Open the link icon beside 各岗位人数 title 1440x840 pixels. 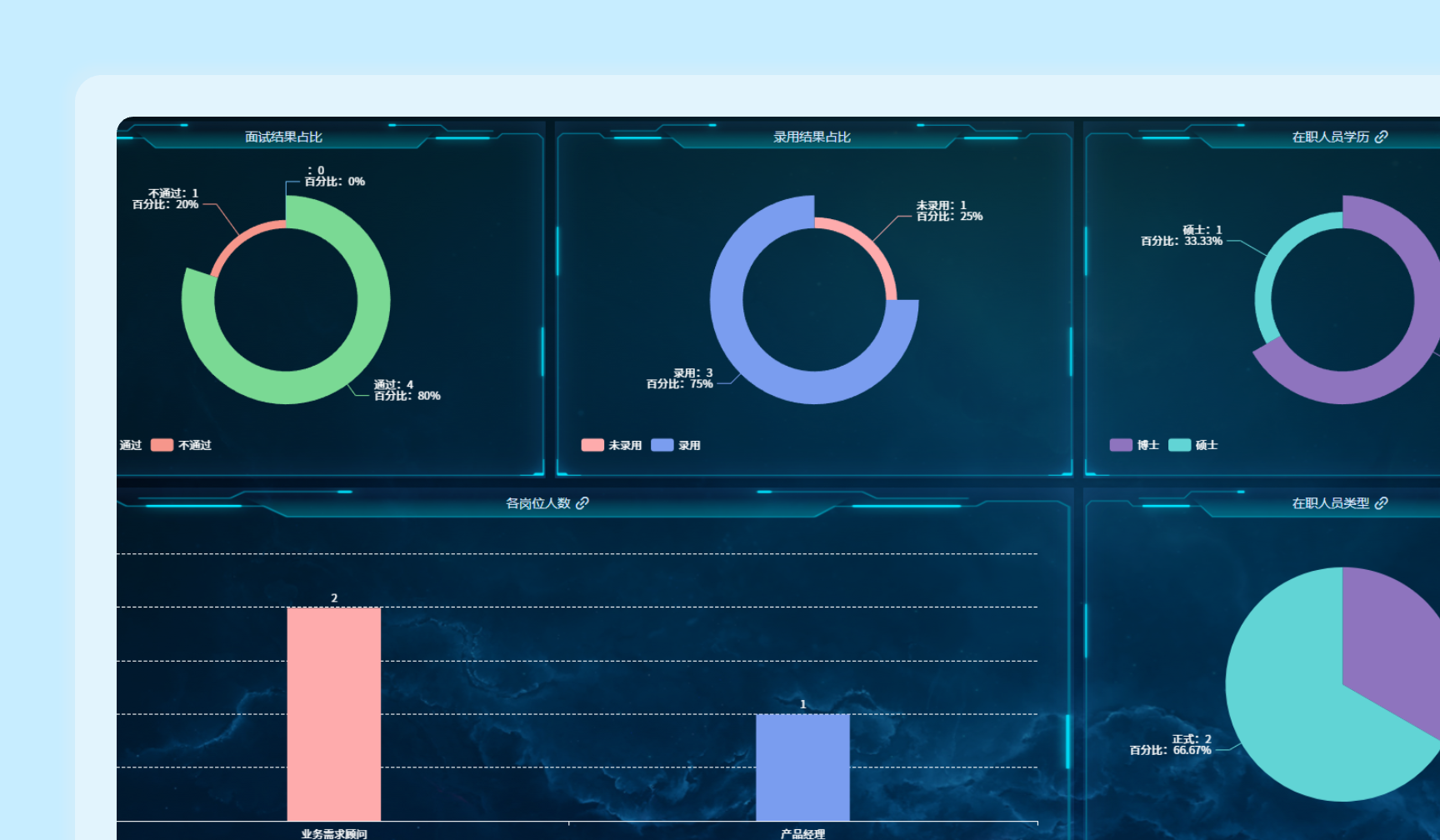(582, 502)
